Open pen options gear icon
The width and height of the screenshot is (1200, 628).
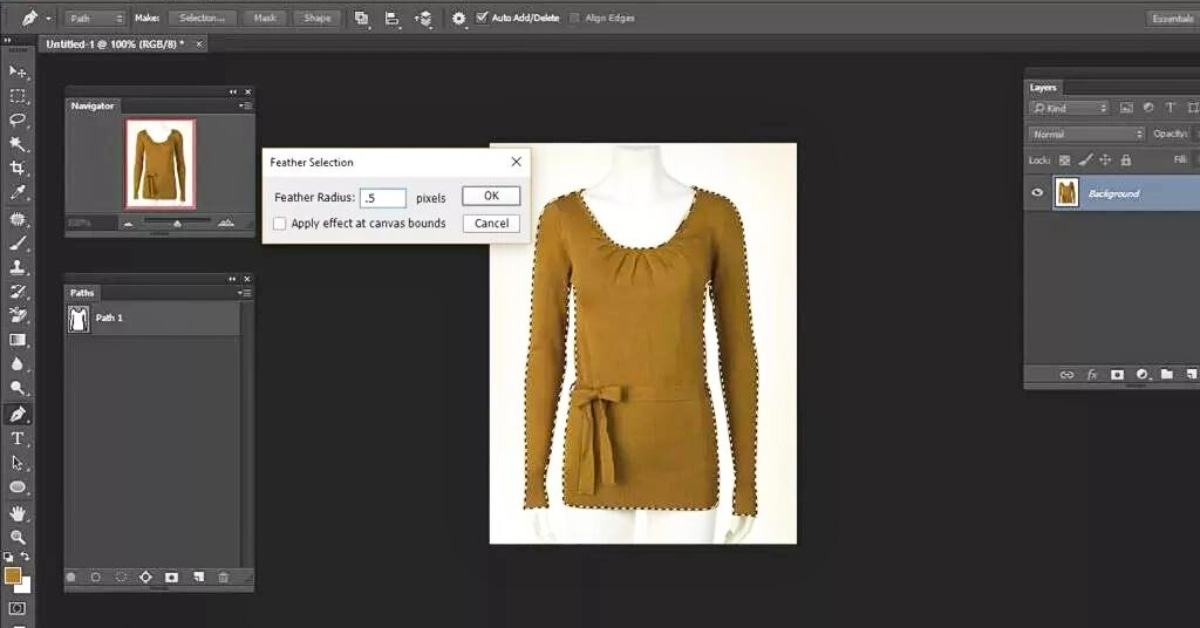pos(459,18)
